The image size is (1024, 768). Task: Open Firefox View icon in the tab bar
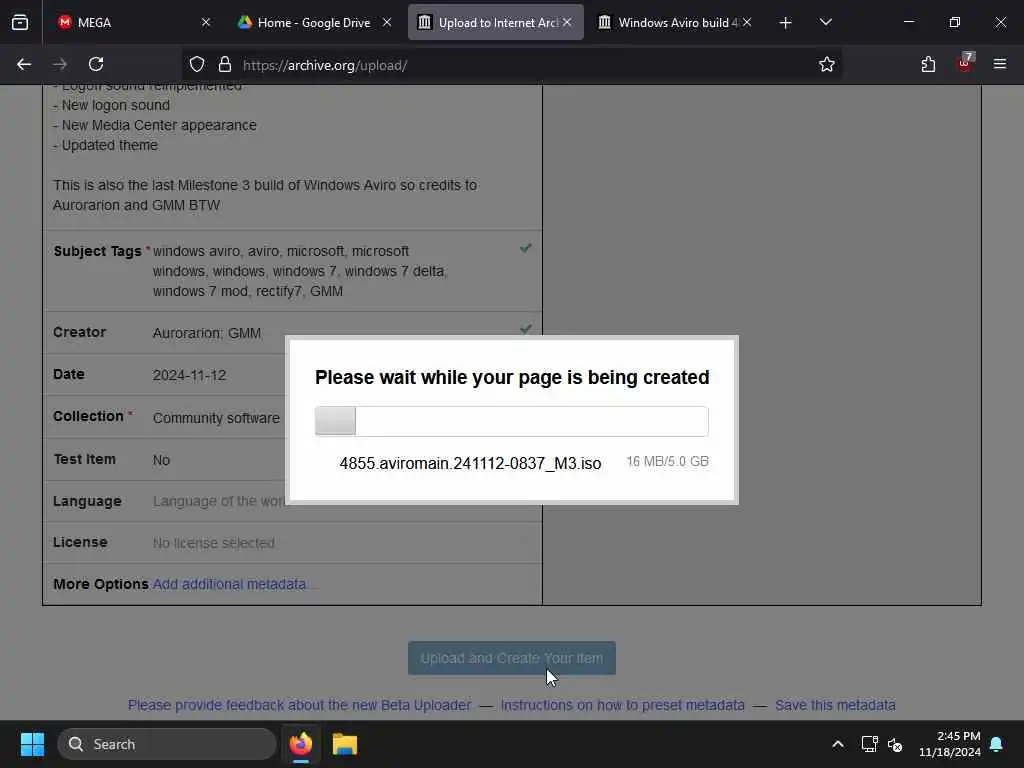coord(20,22)
